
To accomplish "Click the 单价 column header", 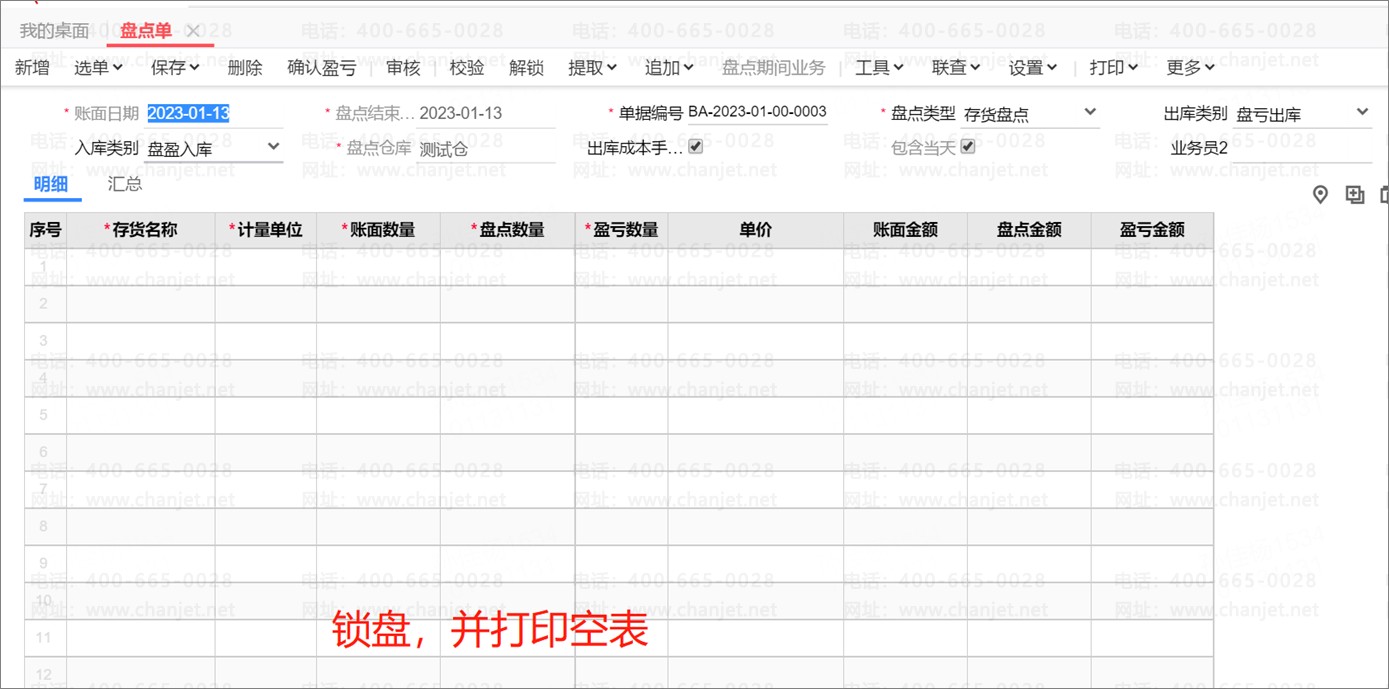I will pos(756,230).
